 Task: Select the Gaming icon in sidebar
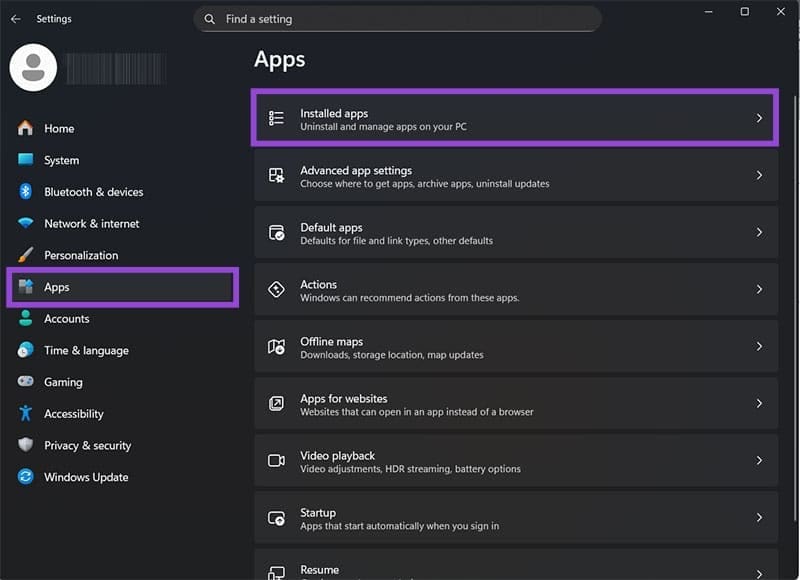tap(25, 382)
